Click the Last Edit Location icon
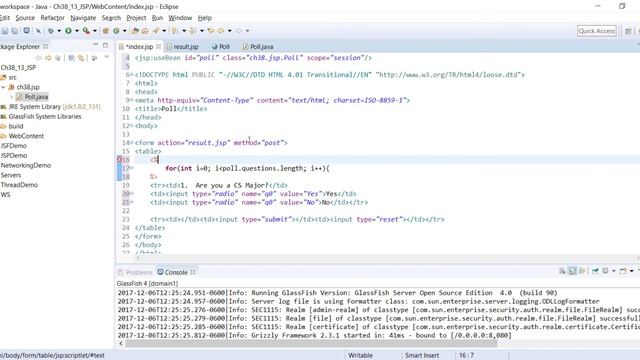The image size is (640, 360). click(x=211, y=31)
